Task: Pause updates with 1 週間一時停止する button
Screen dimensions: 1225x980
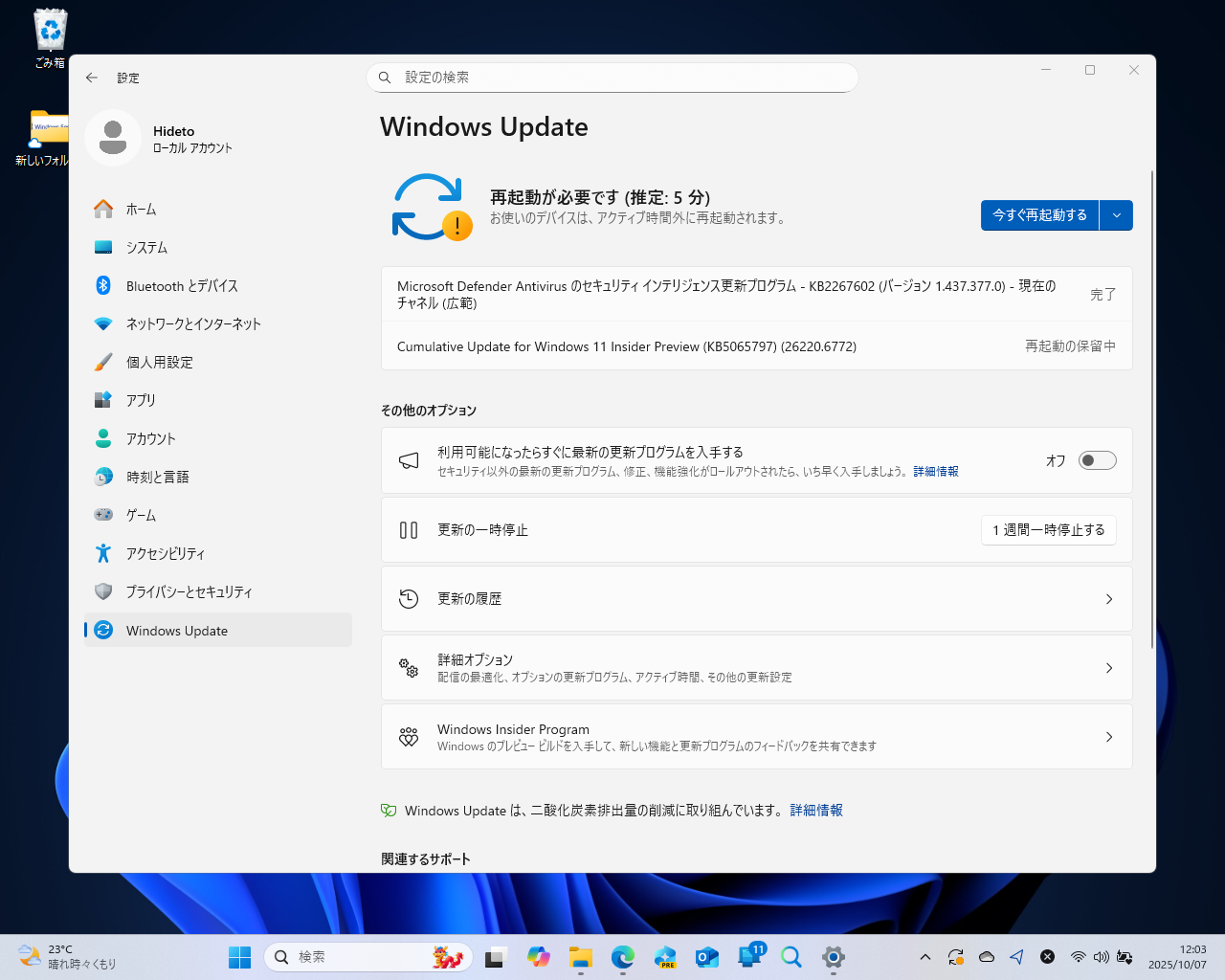Action: coord(1049,530)
